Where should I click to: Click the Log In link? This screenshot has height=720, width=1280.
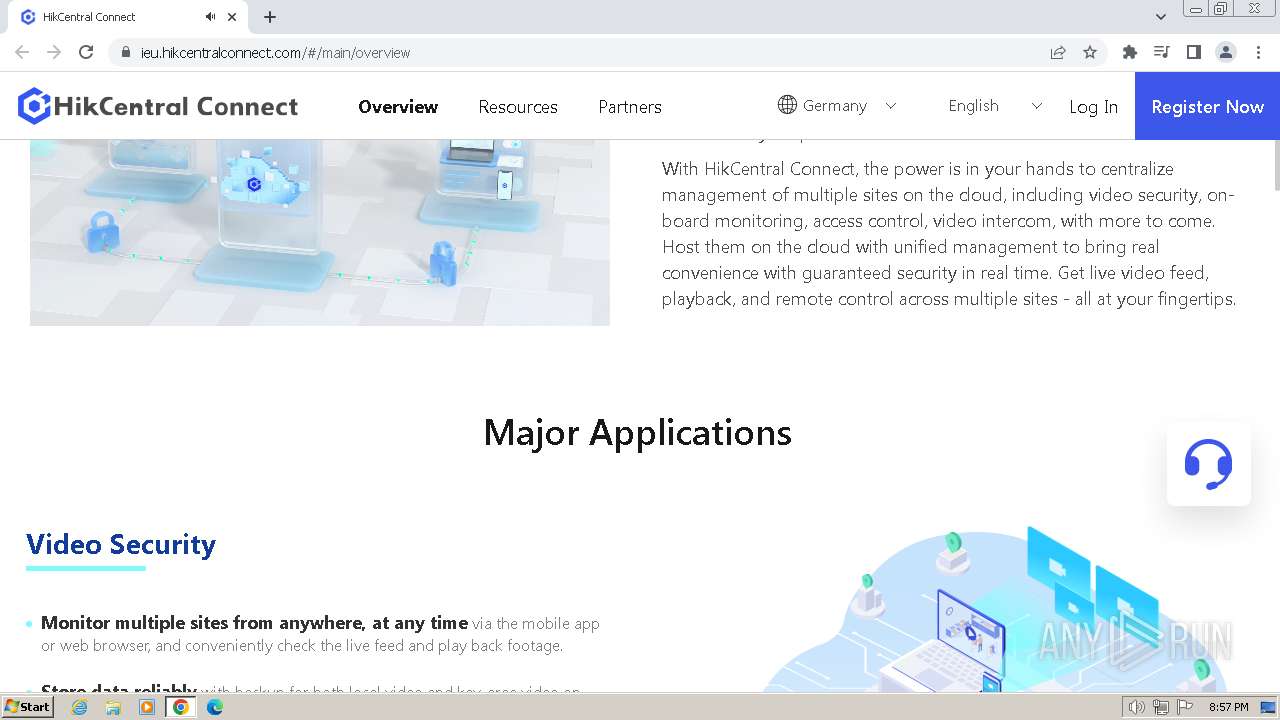point(1093,106)
